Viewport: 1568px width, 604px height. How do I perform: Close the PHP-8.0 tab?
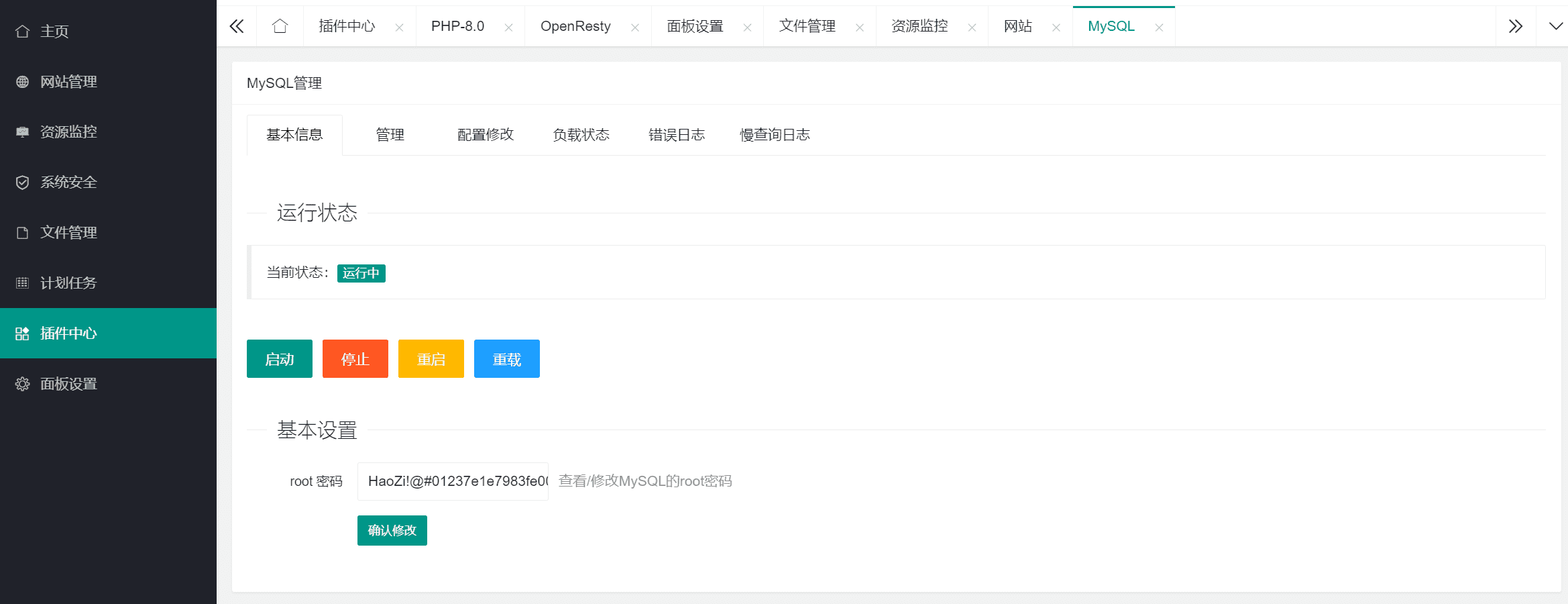pyautogui.click(x=510, y=27)
